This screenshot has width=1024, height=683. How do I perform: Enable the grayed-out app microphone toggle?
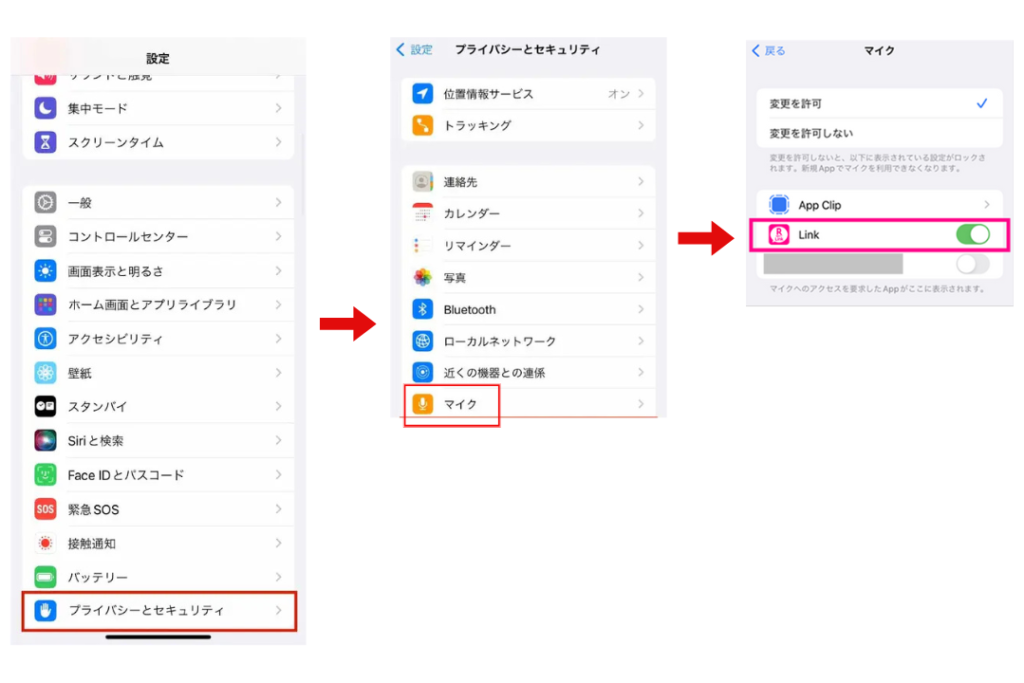975,263
